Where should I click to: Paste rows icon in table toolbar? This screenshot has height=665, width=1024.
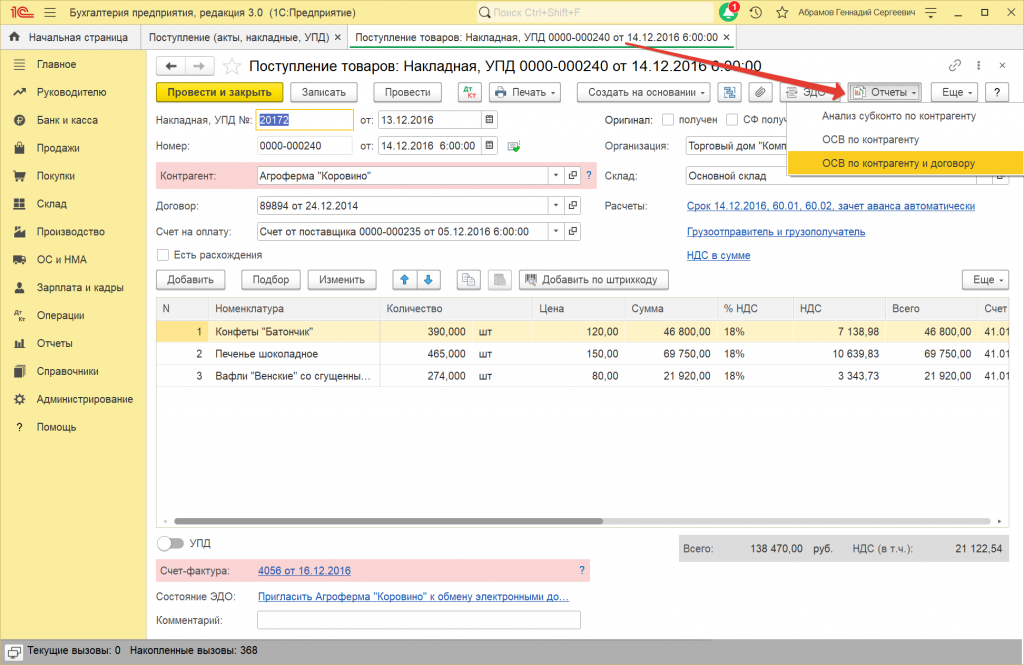coord(500,280)
